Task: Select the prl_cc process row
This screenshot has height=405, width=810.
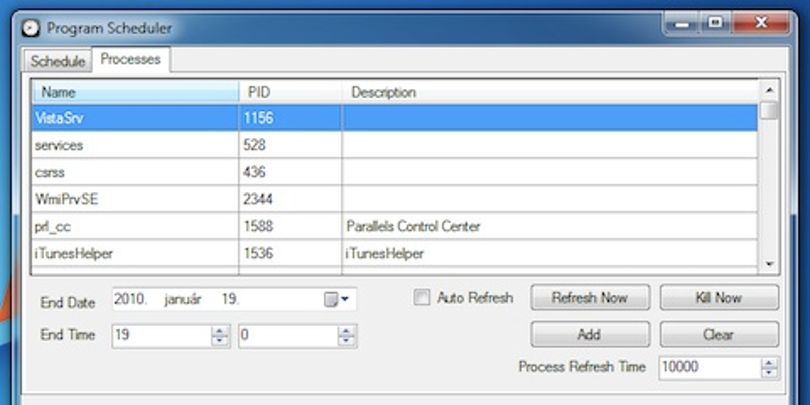Action: (x=395, y=226)
